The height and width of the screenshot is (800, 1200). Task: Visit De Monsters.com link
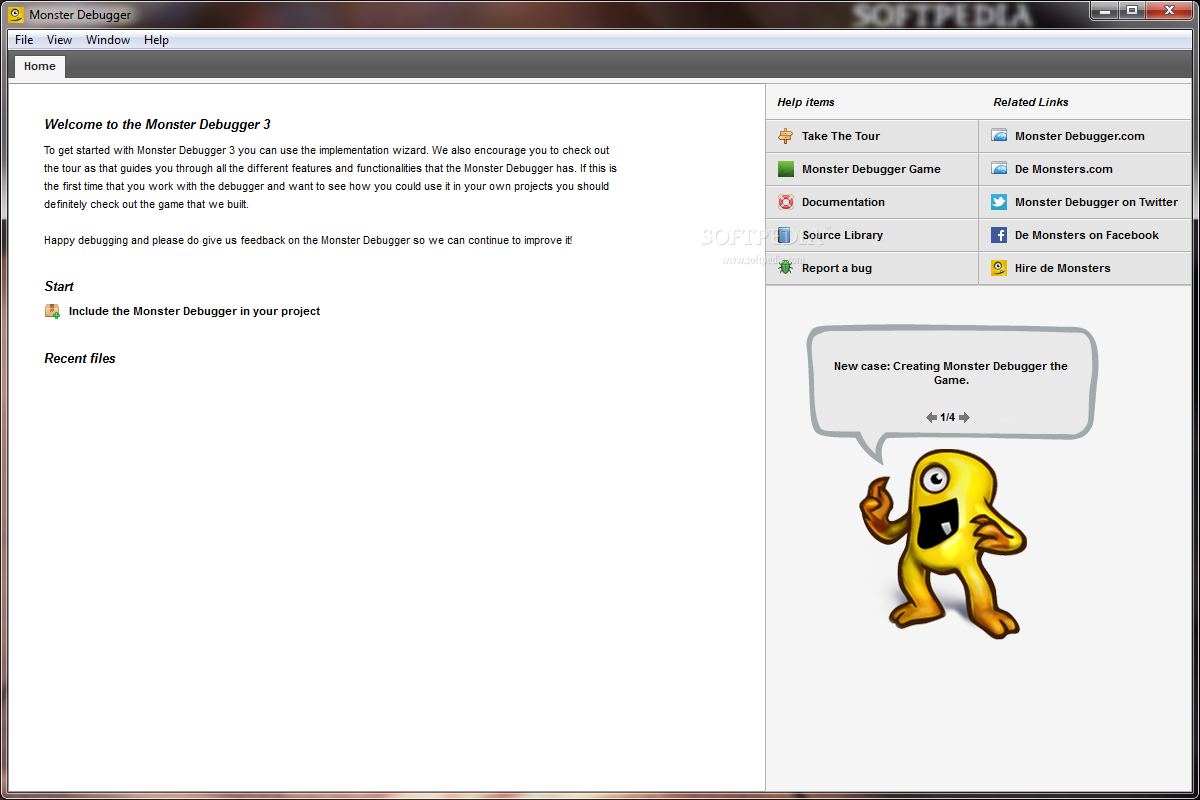(1085, 169)
